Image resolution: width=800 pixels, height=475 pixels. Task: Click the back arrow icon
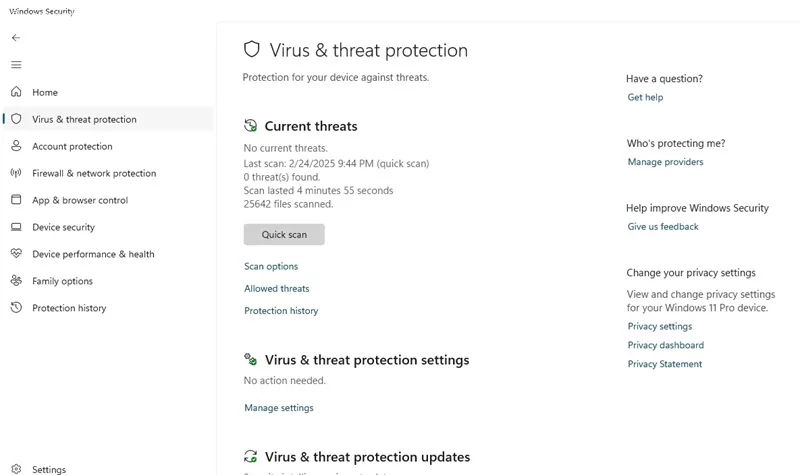tap(16, 38)
